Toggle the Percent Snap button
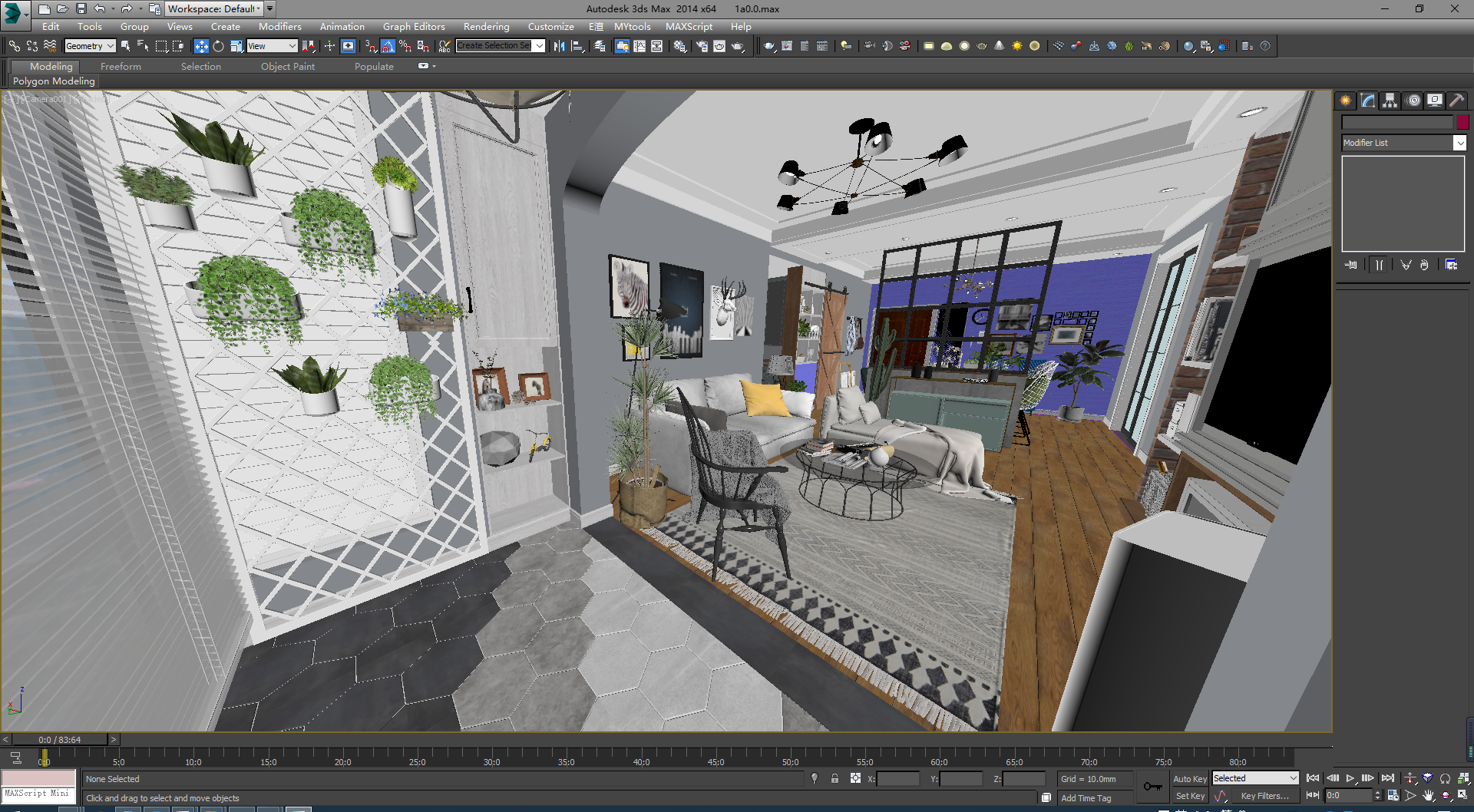The width and height of the screenshot is (1474, 812). click(x=405, y=46)
